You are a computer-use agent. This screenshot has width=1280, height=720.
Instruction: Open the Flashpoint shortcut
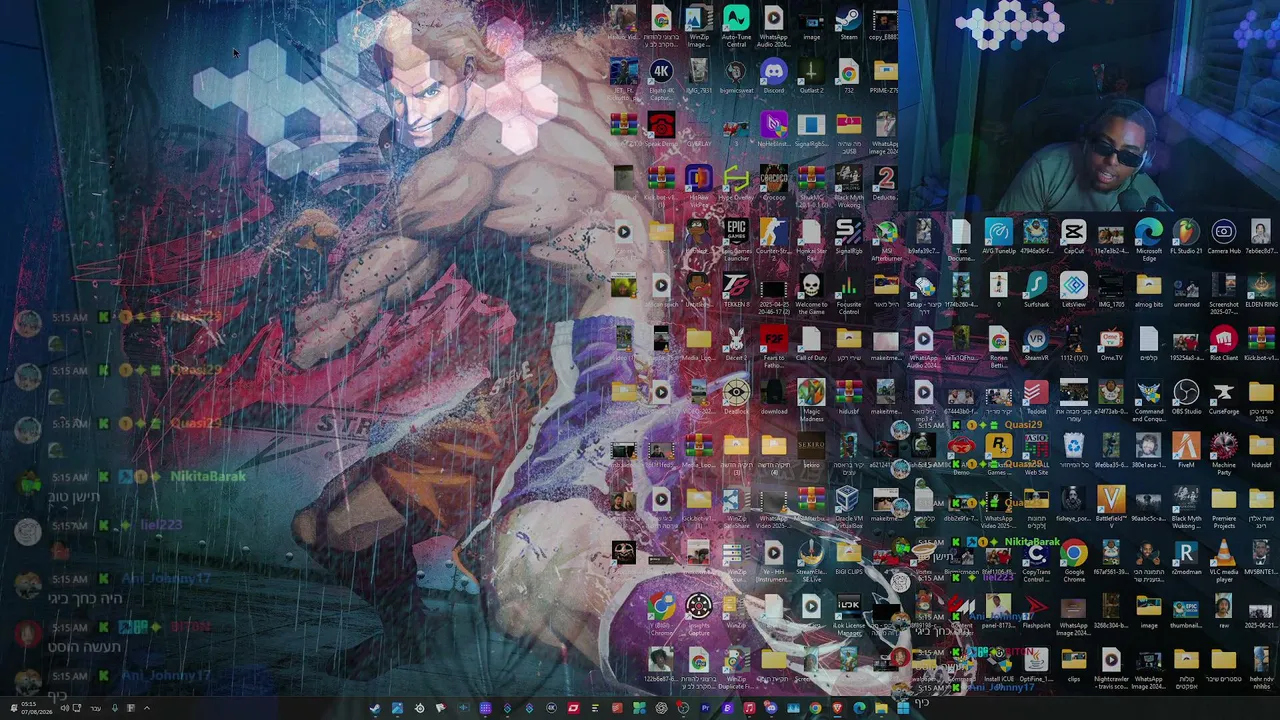pos(1036,612)
